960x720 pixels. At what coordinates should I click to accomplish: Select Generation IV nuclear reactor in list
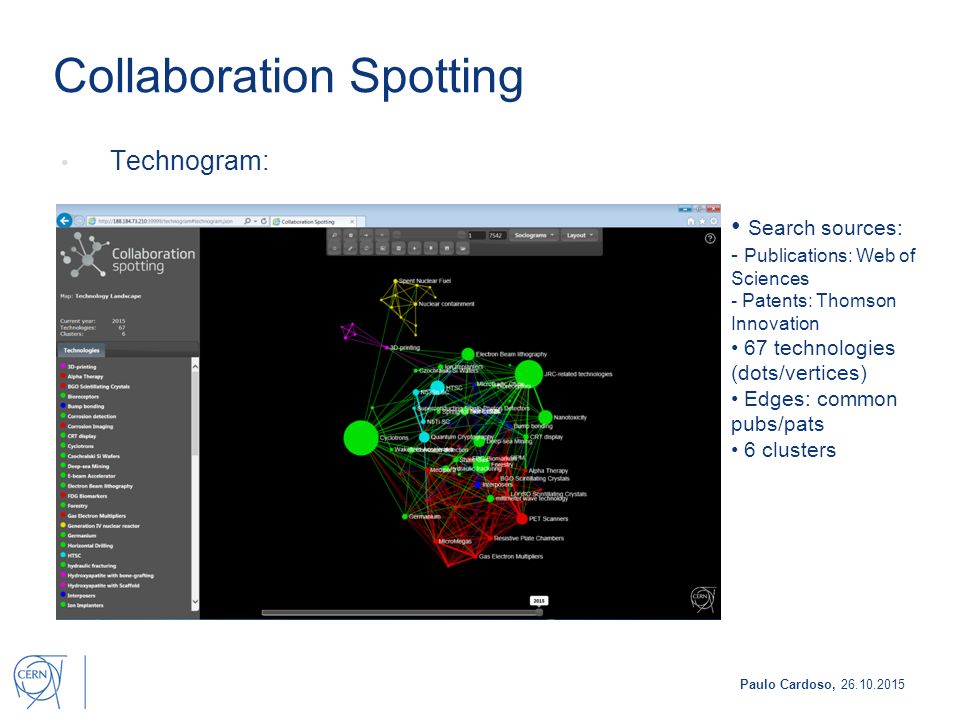[x=100, y=526]
